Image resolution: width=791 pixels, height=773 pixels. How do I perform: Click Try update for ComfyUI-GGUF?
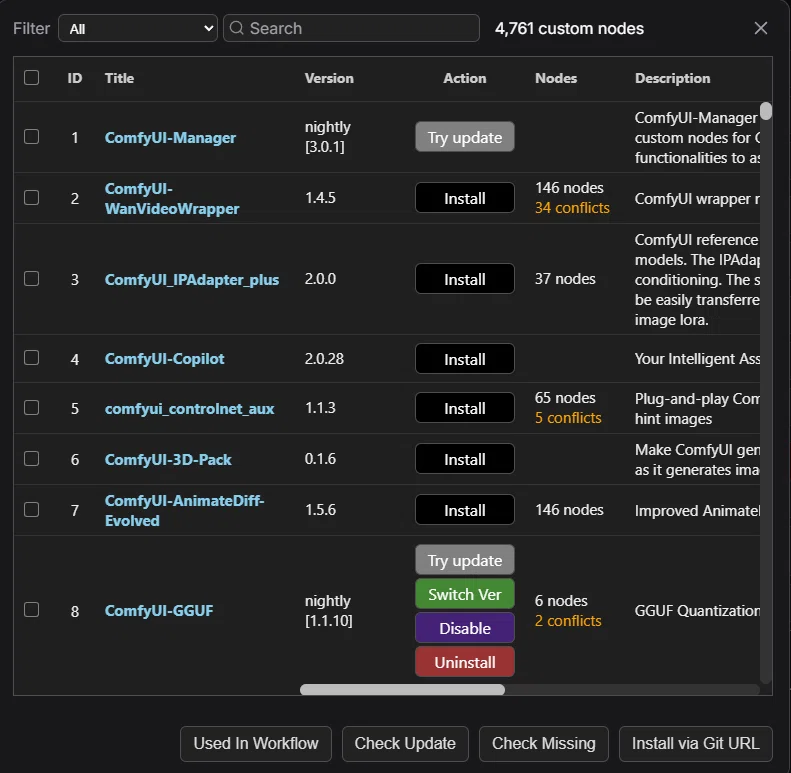tap(465, 560)
